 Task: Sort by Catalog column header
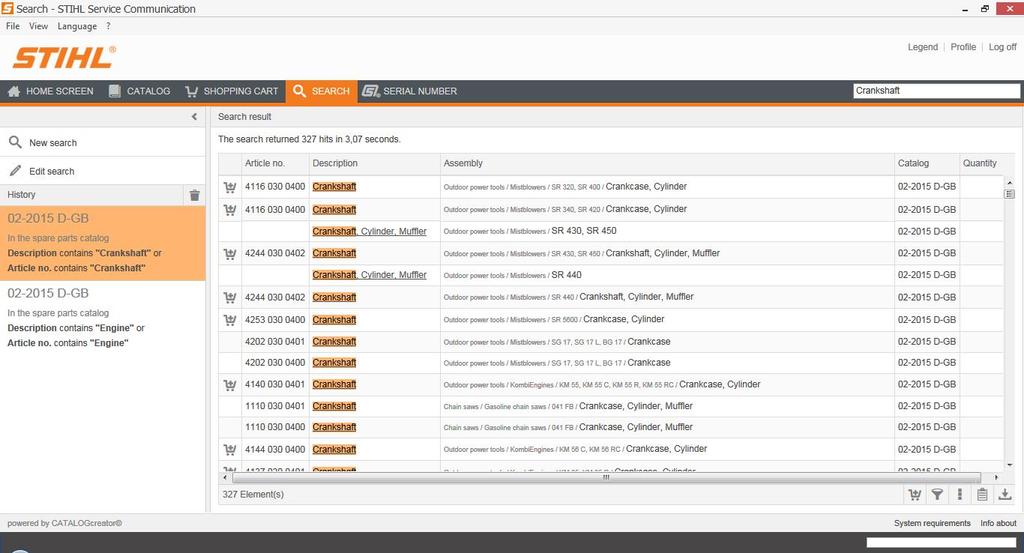pyautogui.click(x=926, y=163)
